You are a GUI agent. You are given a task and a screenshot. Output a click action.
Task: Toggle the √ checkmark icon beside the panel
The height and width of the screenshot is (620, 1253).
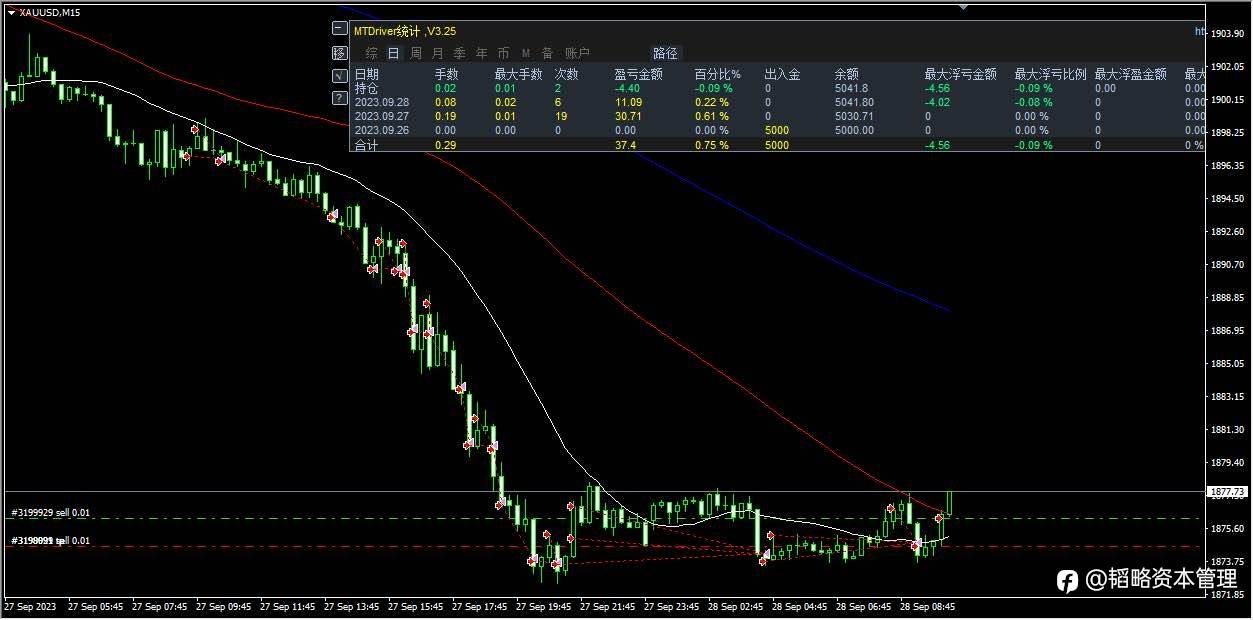pos(339,74)
